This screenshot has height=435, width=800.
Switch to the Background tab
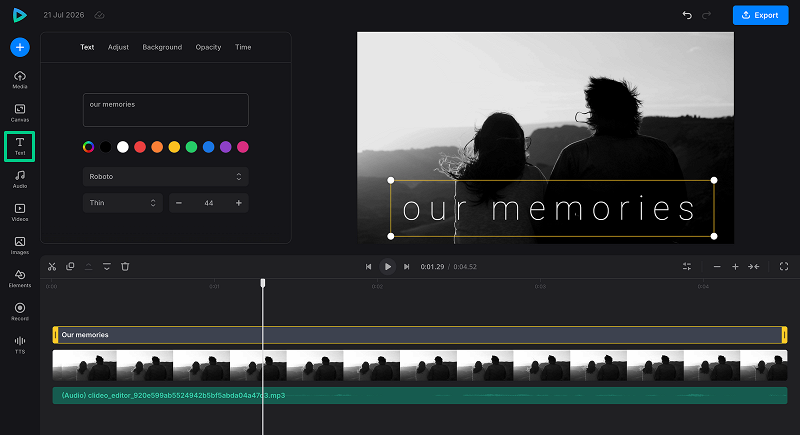[162, 47]
